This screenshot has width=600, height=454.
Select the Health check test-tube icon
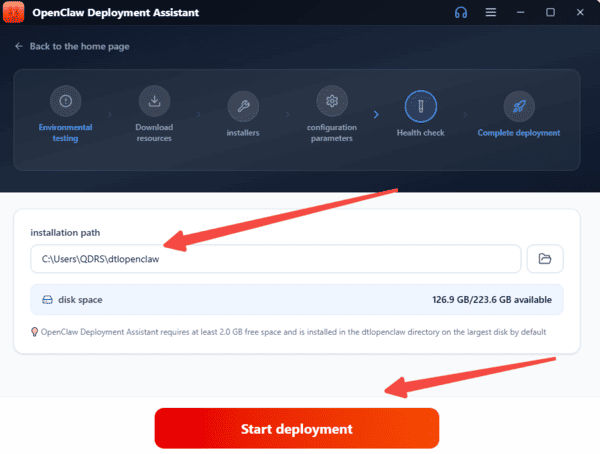click(421, 106)
